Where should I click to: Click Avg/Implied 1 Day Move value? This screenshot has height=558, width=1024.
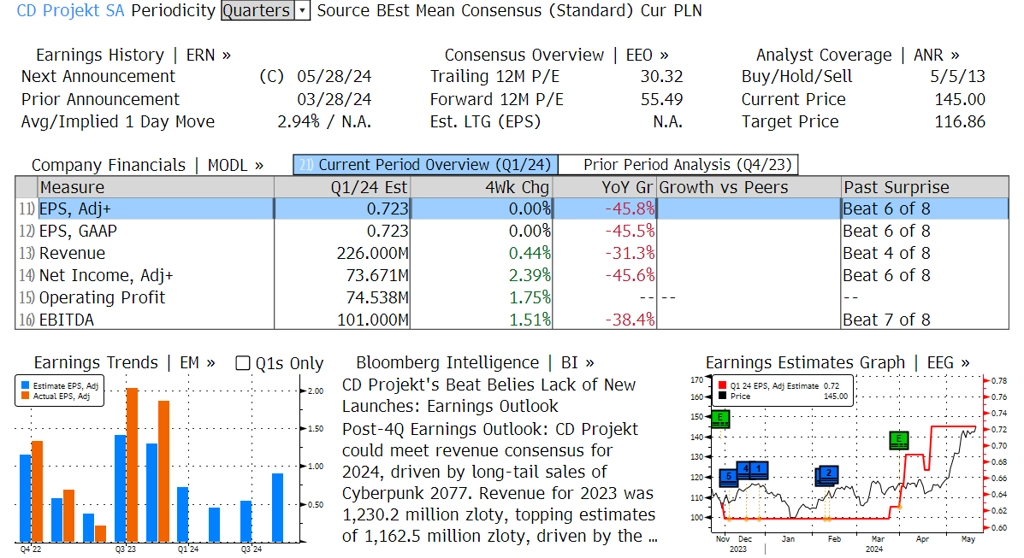point(324,122)
